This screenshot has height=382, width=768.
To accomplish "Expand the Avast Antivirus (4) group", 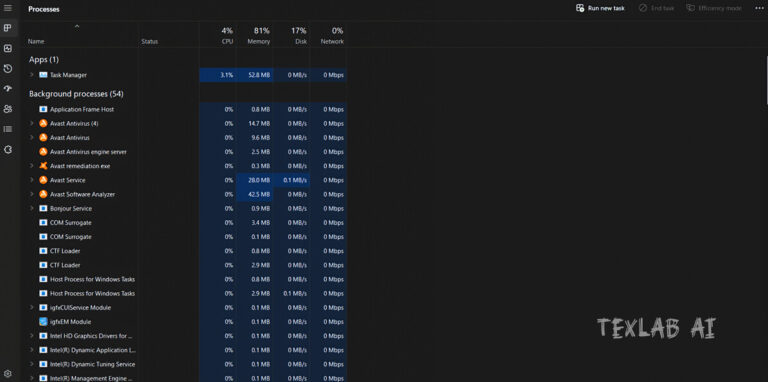I will [31, 123].
